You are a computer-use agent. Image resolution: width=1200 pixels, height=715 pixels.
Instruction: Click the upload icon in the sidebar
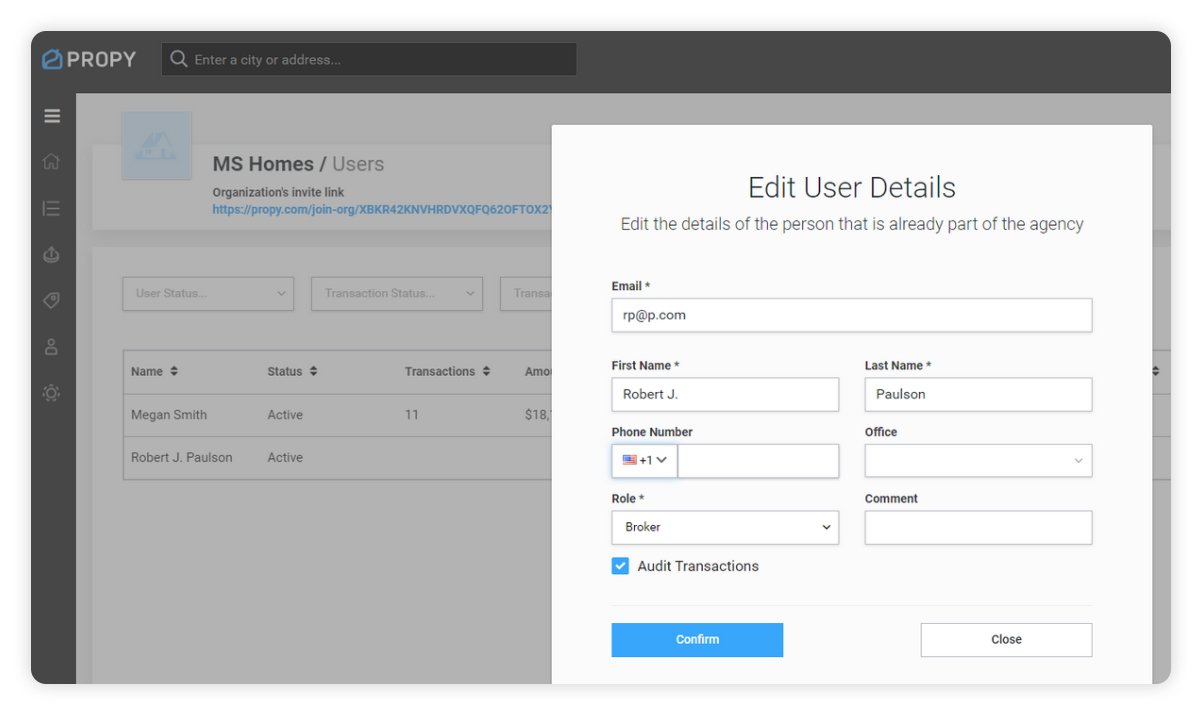click(x=52, y=254)
